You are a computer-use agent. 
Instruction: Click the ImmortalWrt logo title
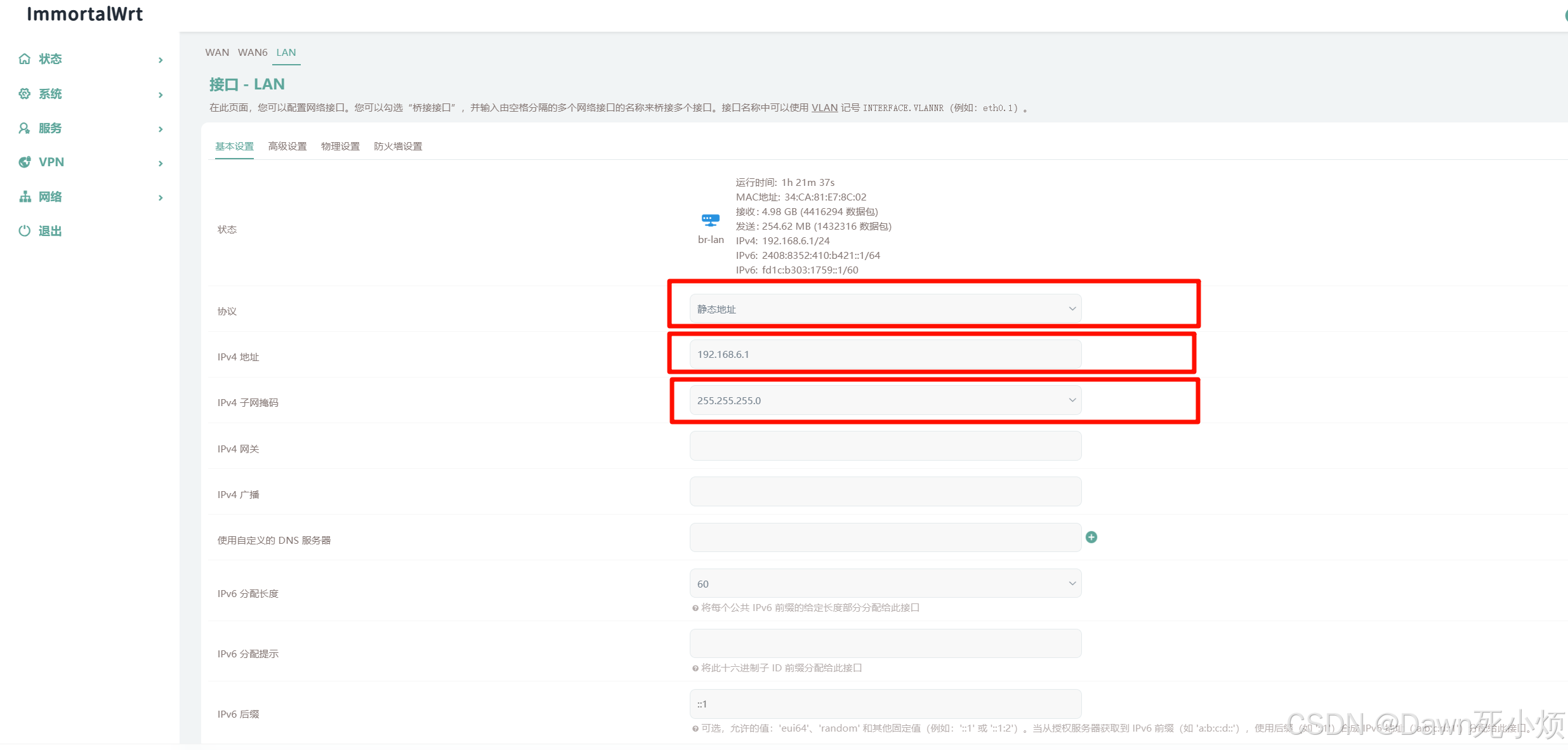[x=84, y=14]
